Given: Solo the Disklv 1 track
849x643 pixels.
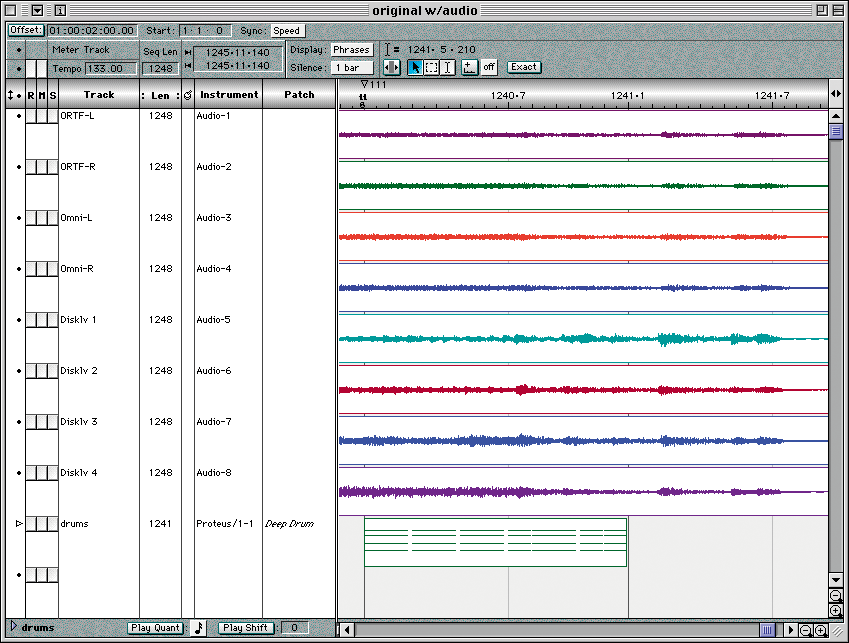Looking at the screenshot, I should pyautogui.click(x=53, y=319).
